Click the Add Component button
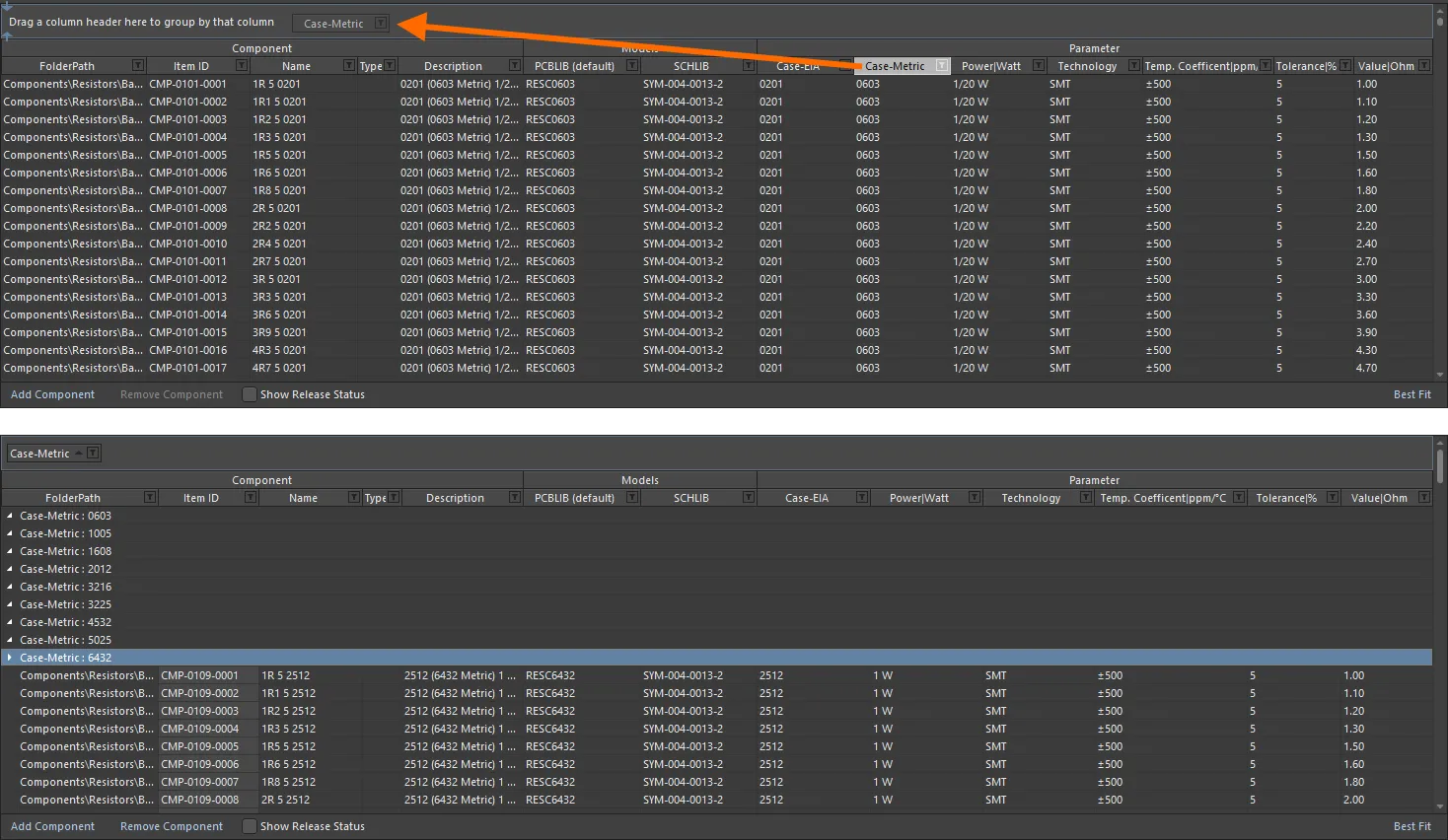The width and height of the screenshot is (1448, 840). [51, 394]
